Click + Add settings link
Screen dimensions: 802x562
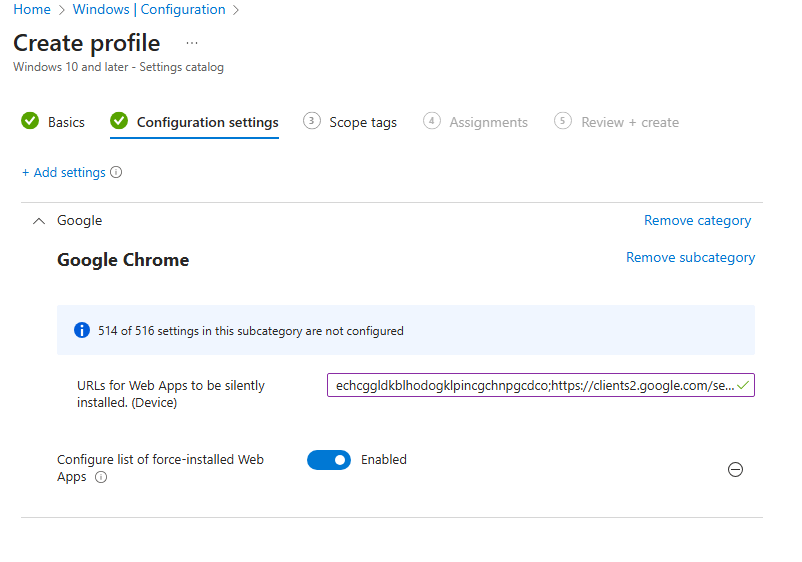click(x=63, y=172)
